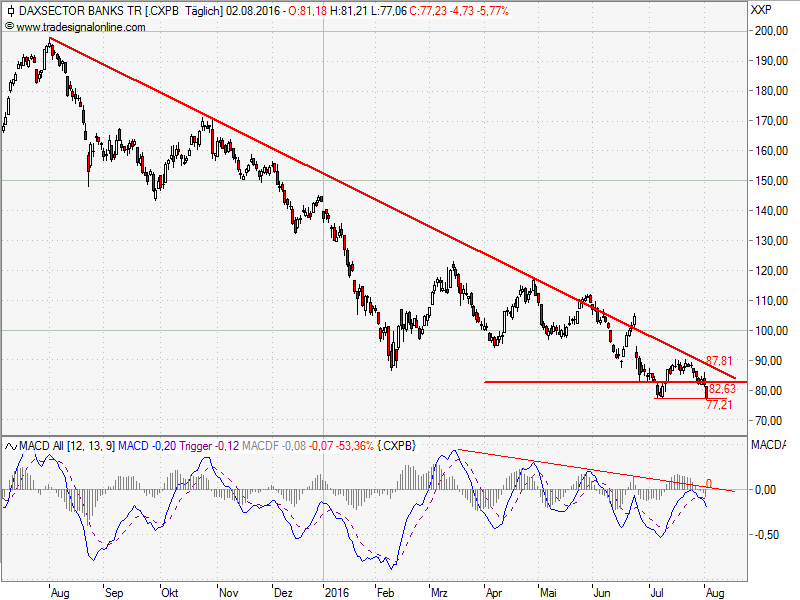Click the 87,81 trendline price label
Screen dimensions: 800x600
point(720,361)
